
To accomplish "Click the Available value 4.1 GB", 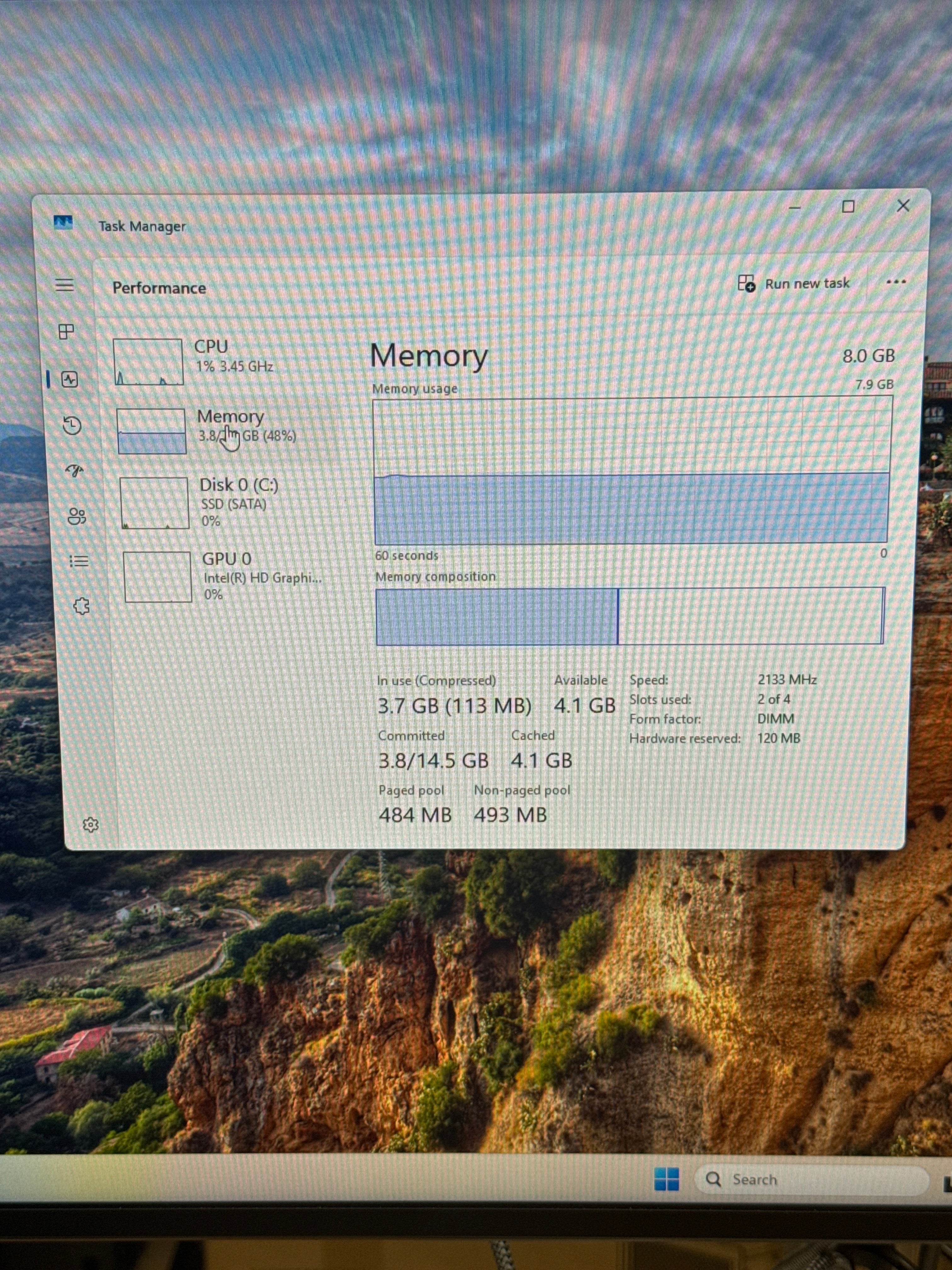I will [x=584, y=706].
